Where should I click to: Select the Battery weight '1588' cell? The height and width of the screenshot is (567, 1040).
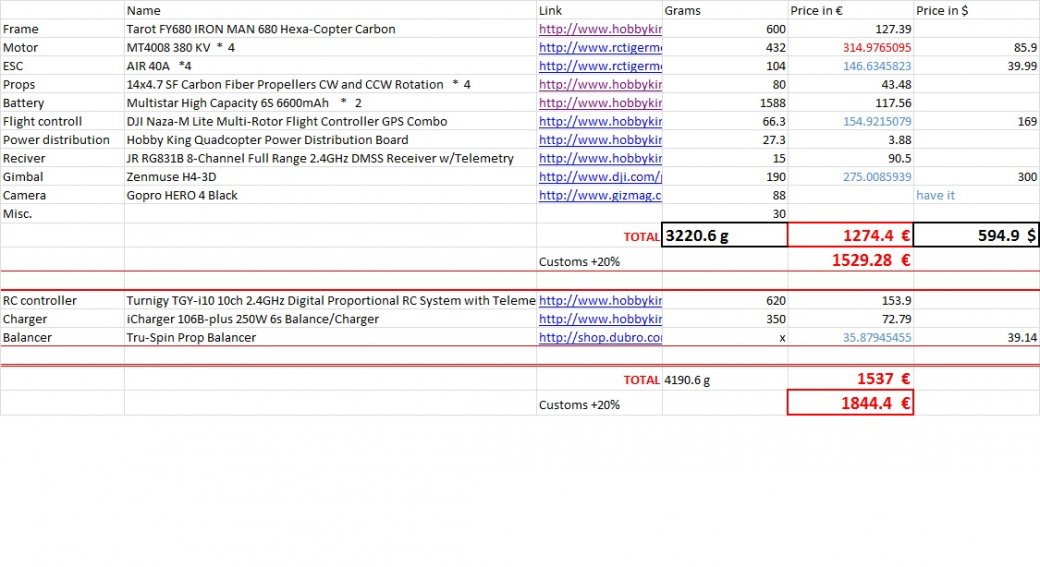[725, 103]
